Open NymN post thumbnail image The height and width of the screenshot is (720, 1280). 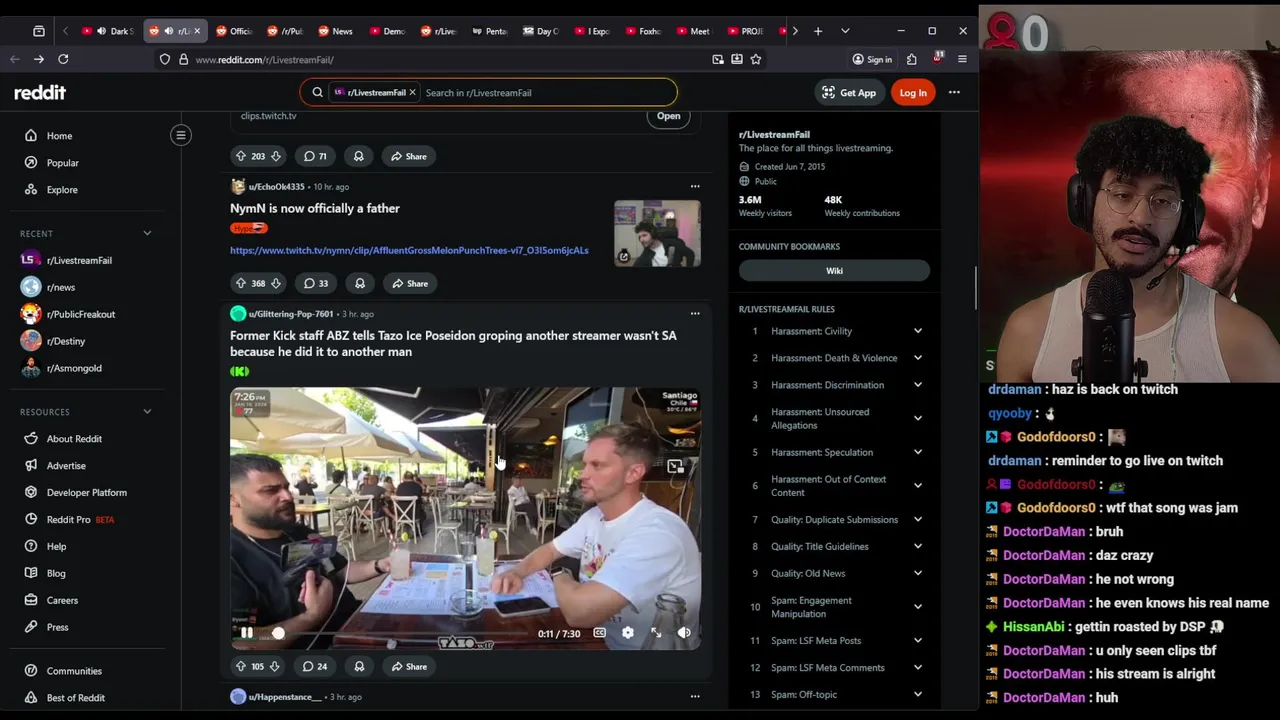tap(657, 233)
